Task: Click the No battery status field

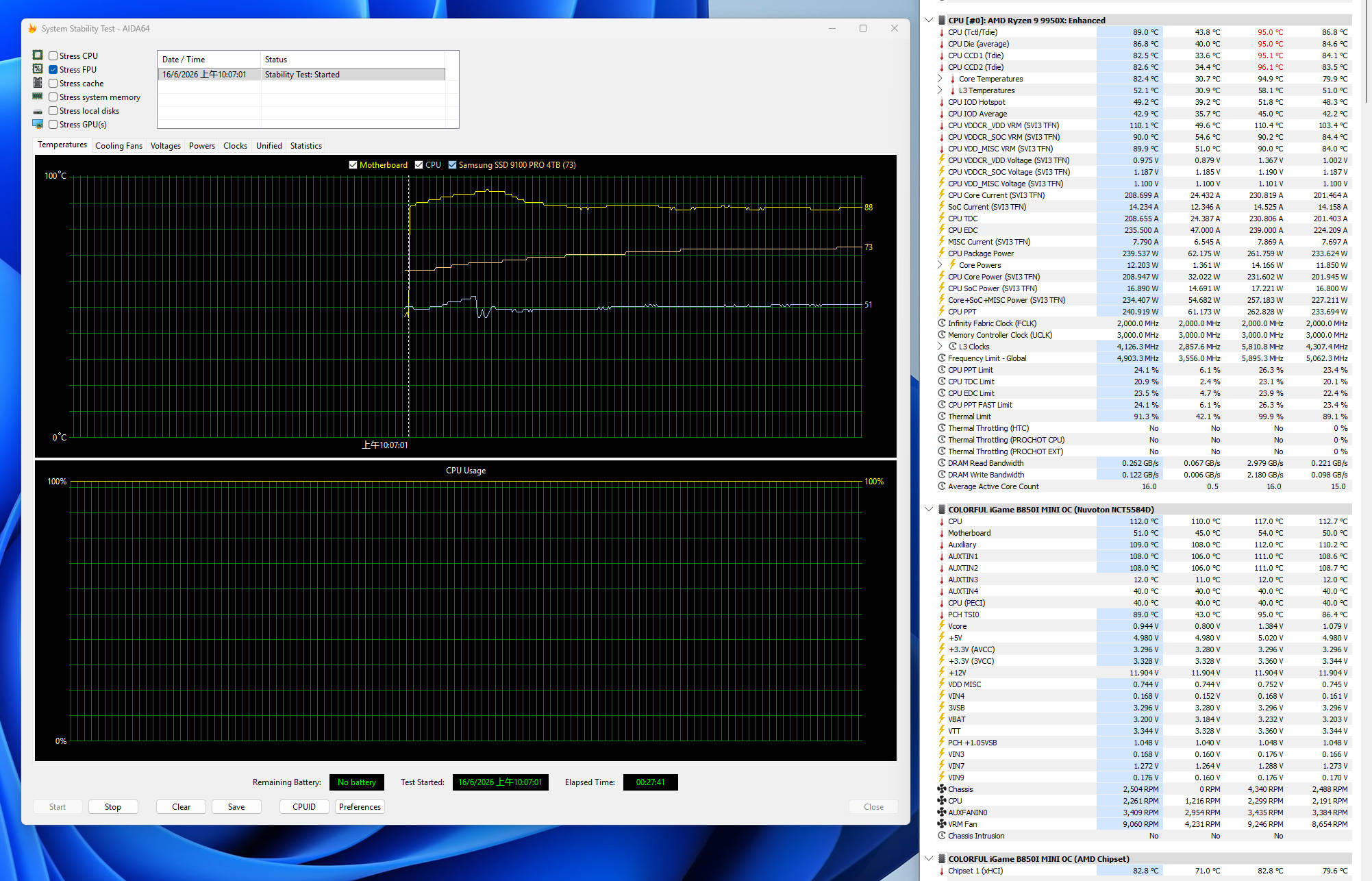Action: click(x=357, y=782)
